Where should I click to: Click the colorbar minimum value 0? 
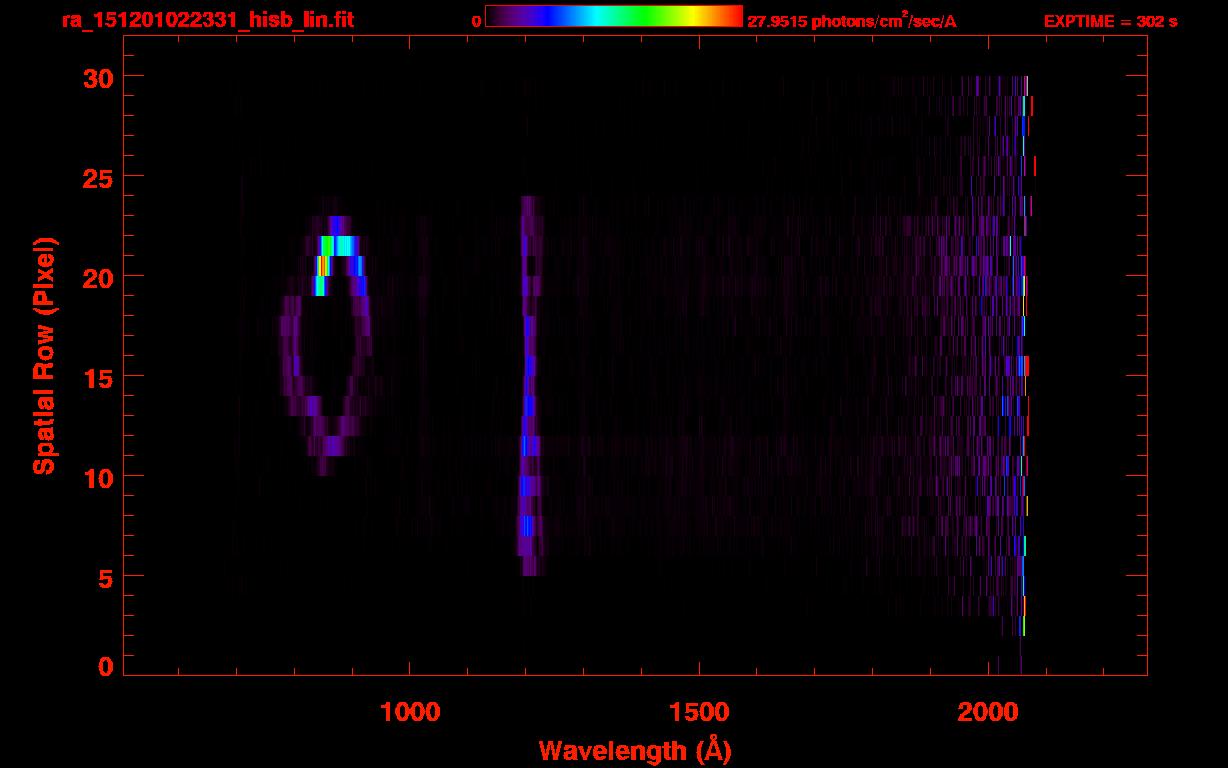coord(476,21)
